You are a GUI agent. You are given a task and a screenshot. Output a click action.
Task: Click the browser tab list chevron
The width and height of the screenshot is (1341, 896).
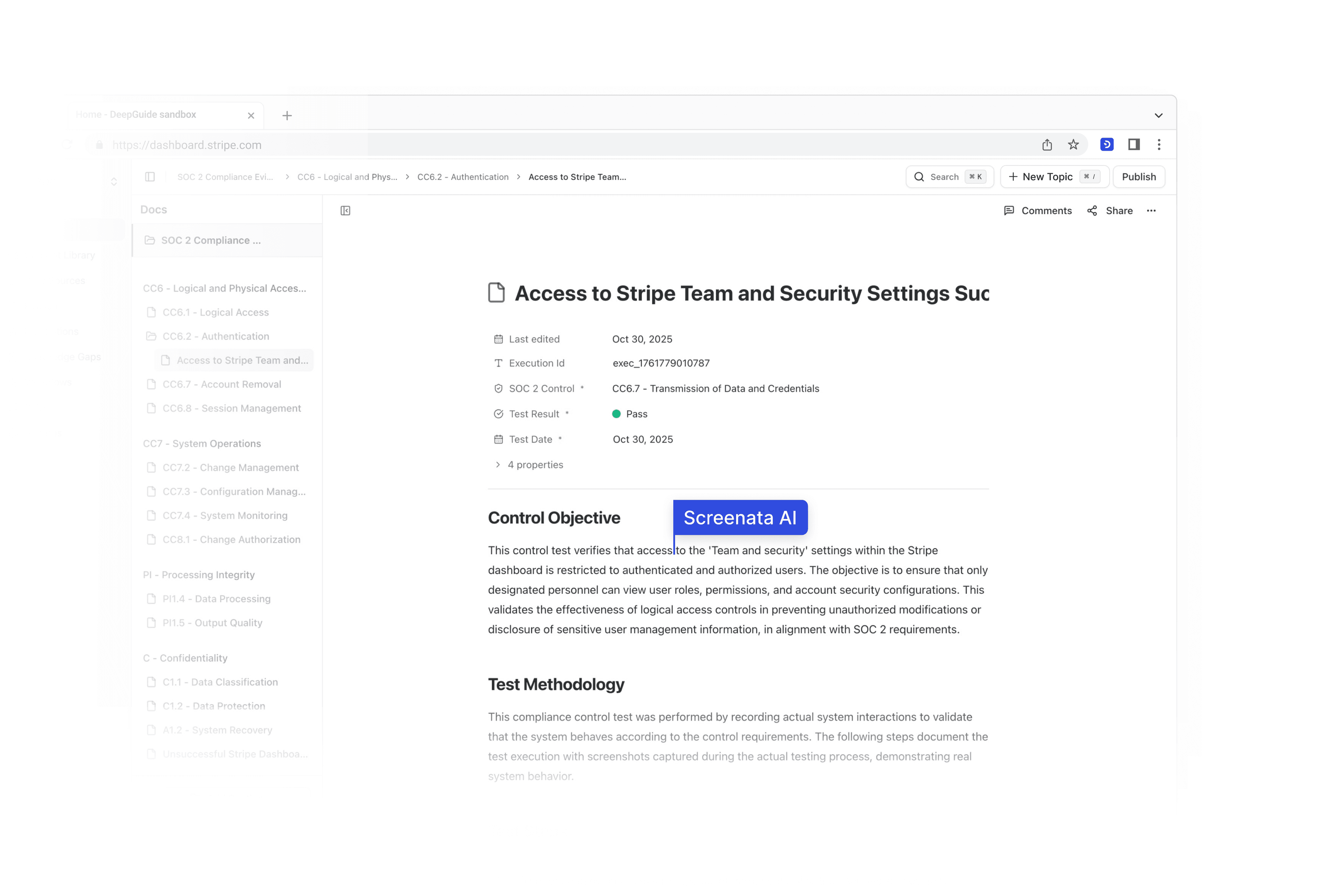tap(1158, 116)
